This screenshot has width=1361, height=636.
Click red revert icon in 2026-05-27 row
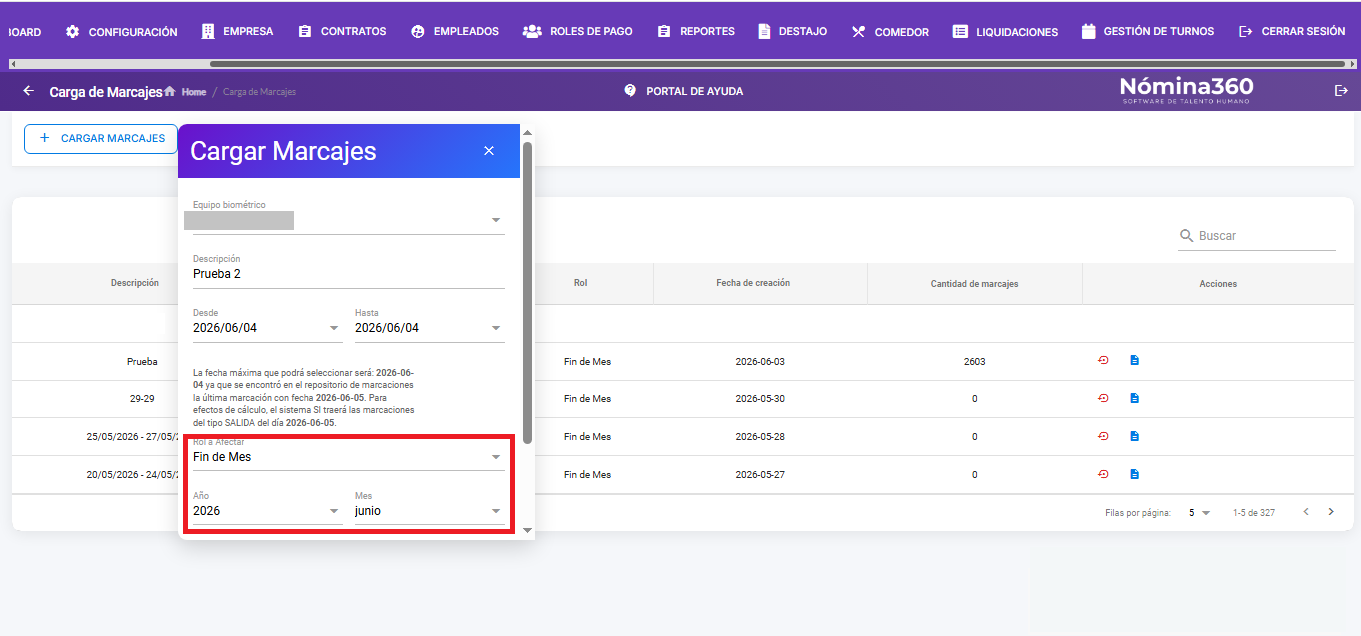[1103, 474]
